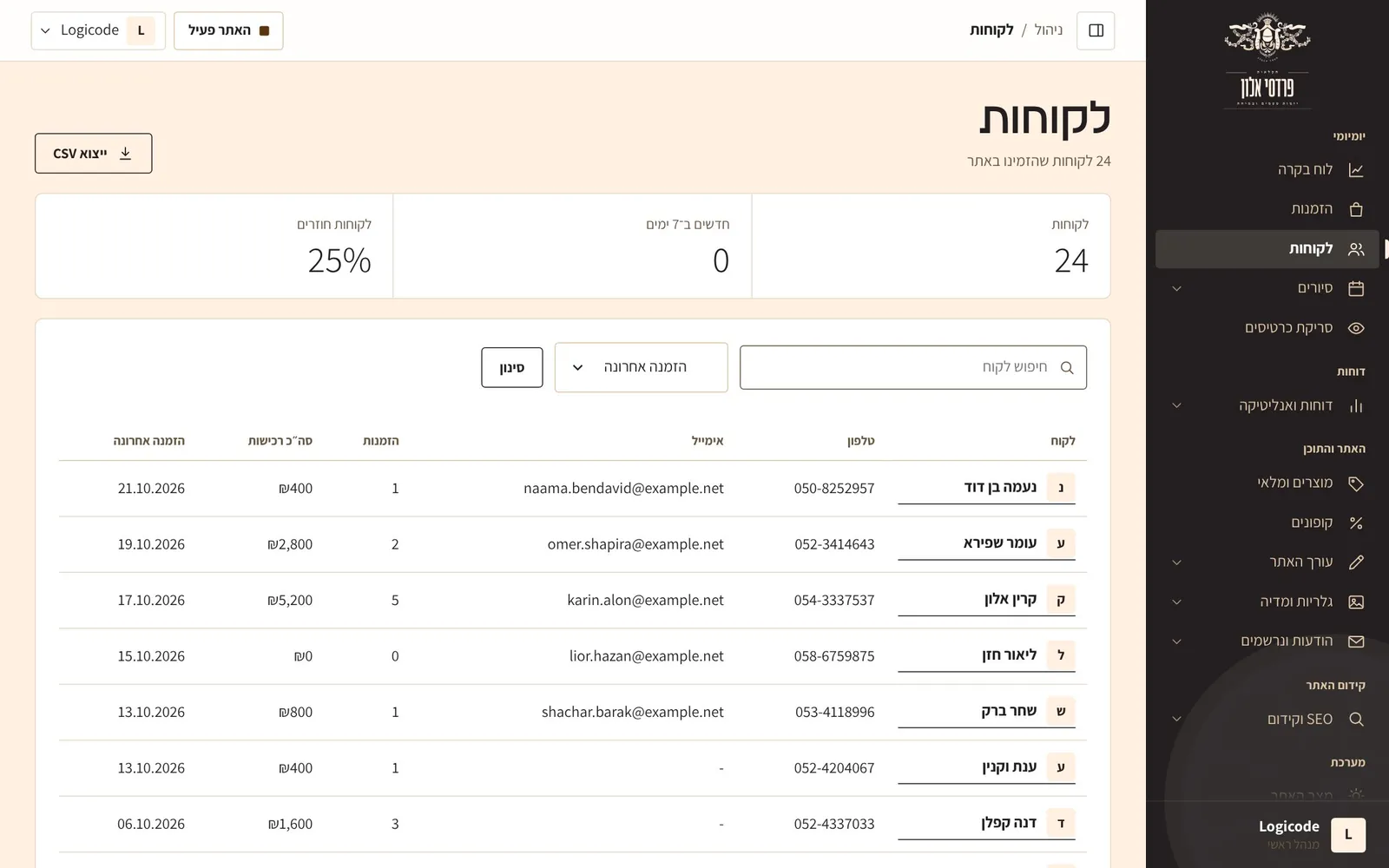
Task: Open לוח בקרה menu item
Action: coord(1267,170)
